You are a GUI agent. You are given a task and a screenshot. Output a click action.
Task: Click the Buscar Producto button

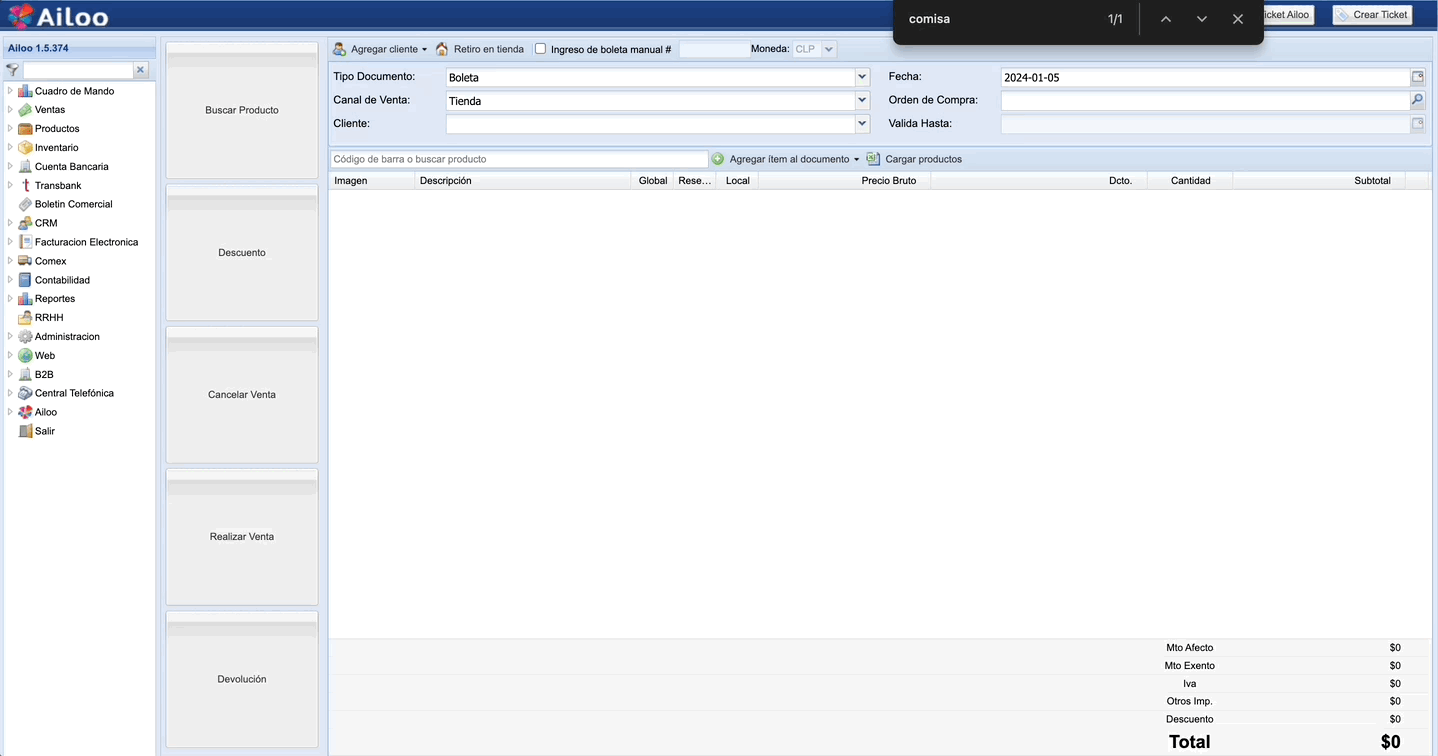click(242, 110)
